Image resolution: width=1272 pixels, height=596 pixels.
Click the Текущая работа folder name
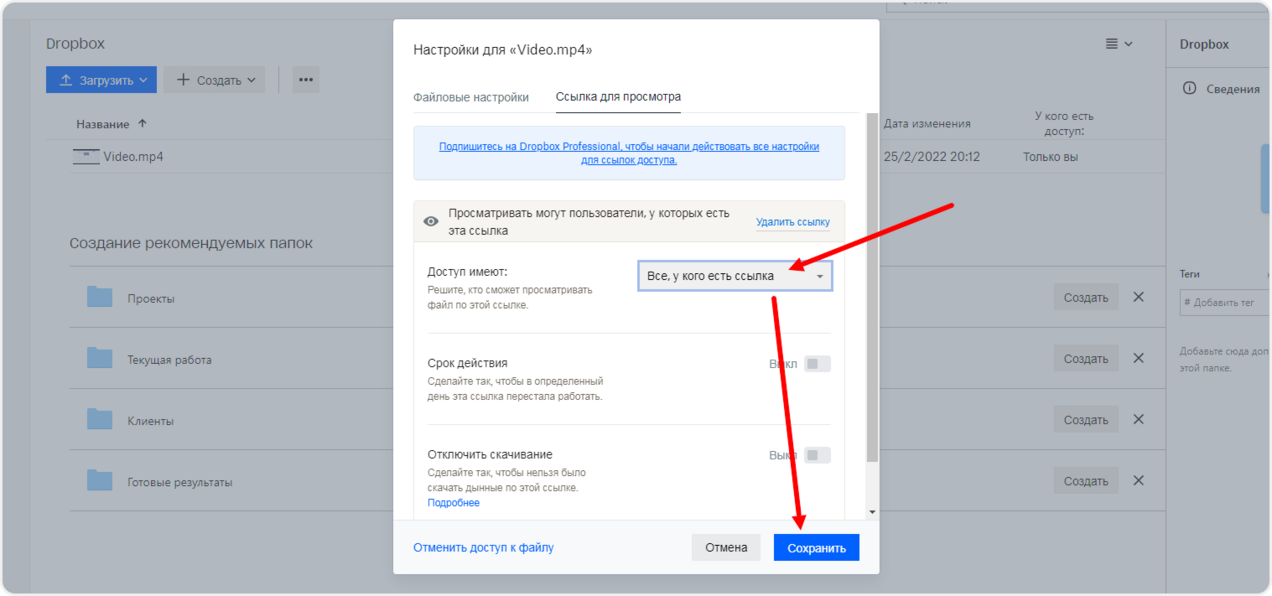pyautogui.click(x=169, y=359)
